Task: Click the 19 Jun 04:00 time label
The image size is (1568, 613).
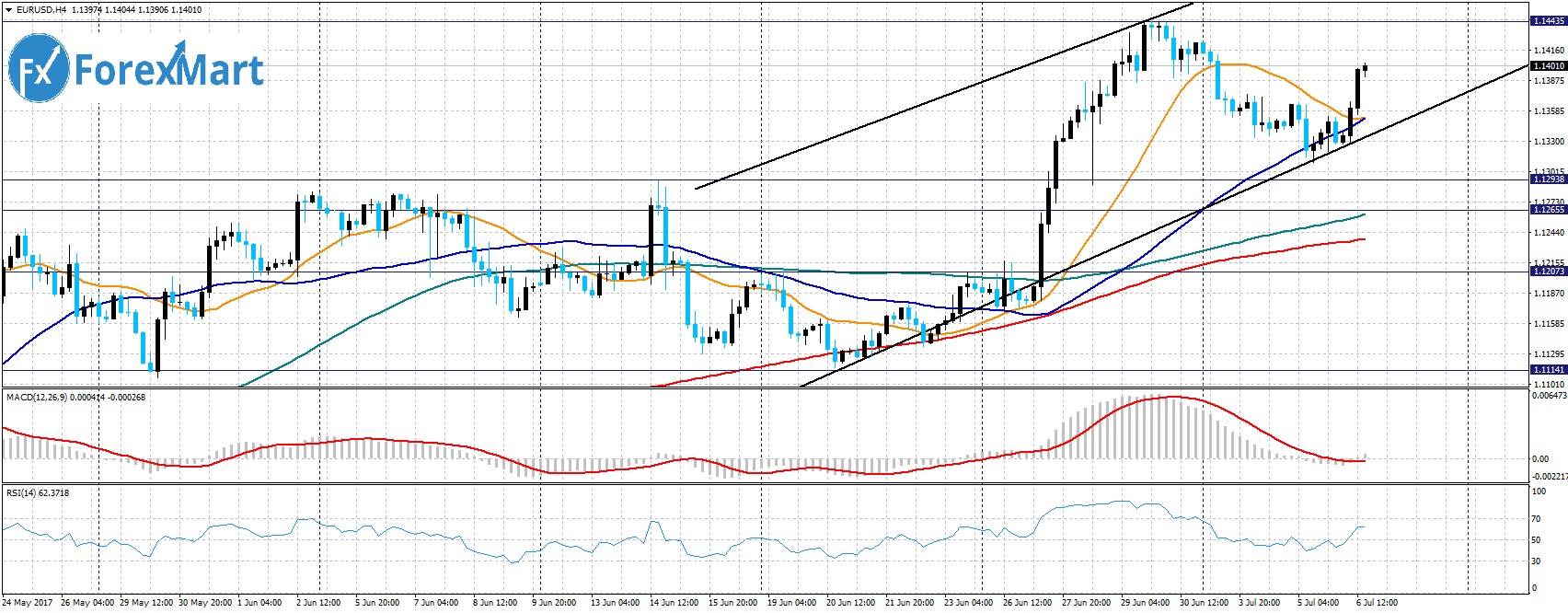Action: [x=792, y=603]
